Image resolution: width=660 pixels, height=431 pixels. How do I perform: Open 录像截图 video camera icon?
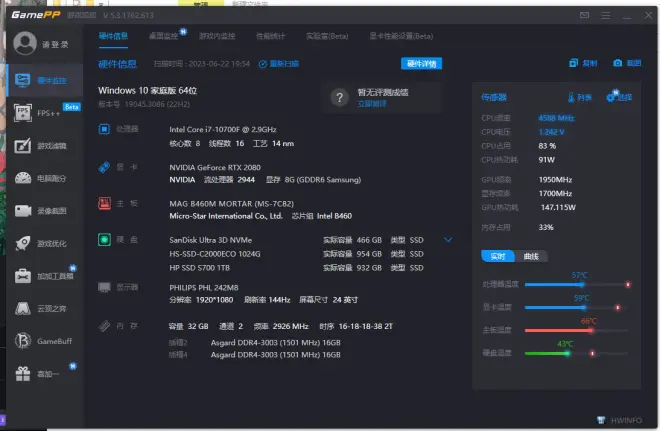pos(23,211)
